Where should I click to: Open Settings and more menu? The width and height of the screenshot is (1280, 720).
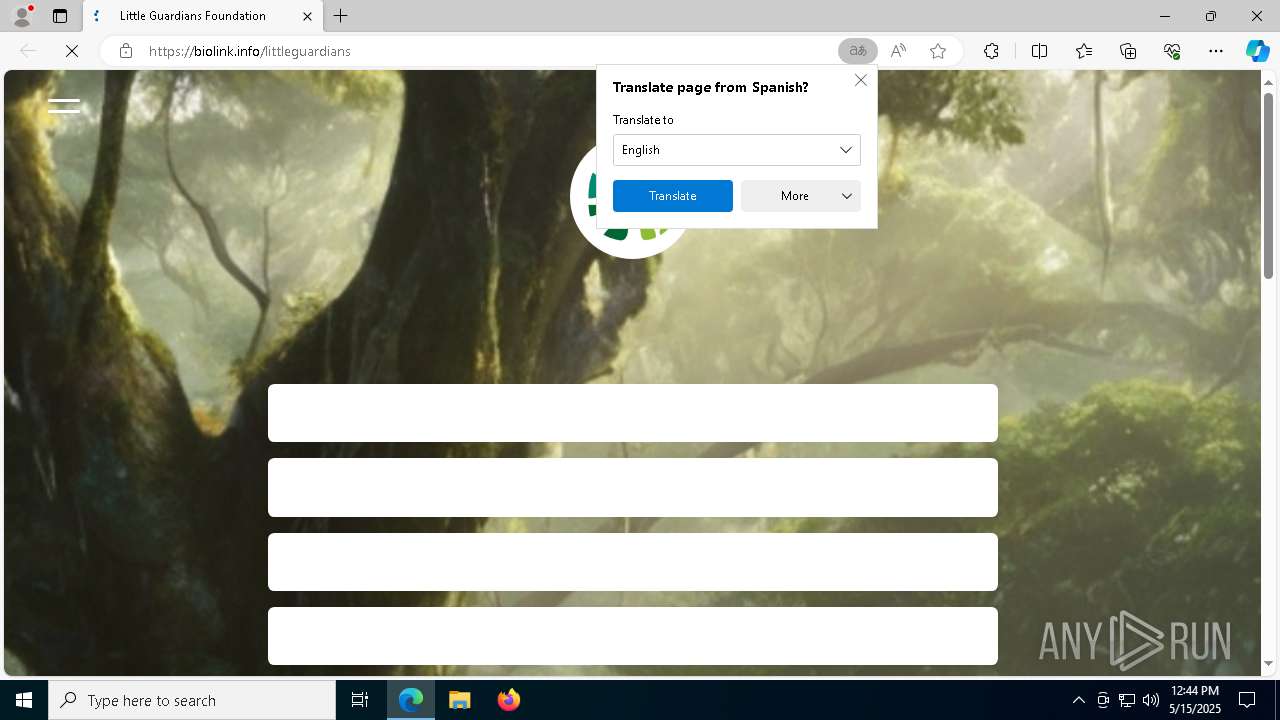pyautogui.click(x=1216, y=51)
